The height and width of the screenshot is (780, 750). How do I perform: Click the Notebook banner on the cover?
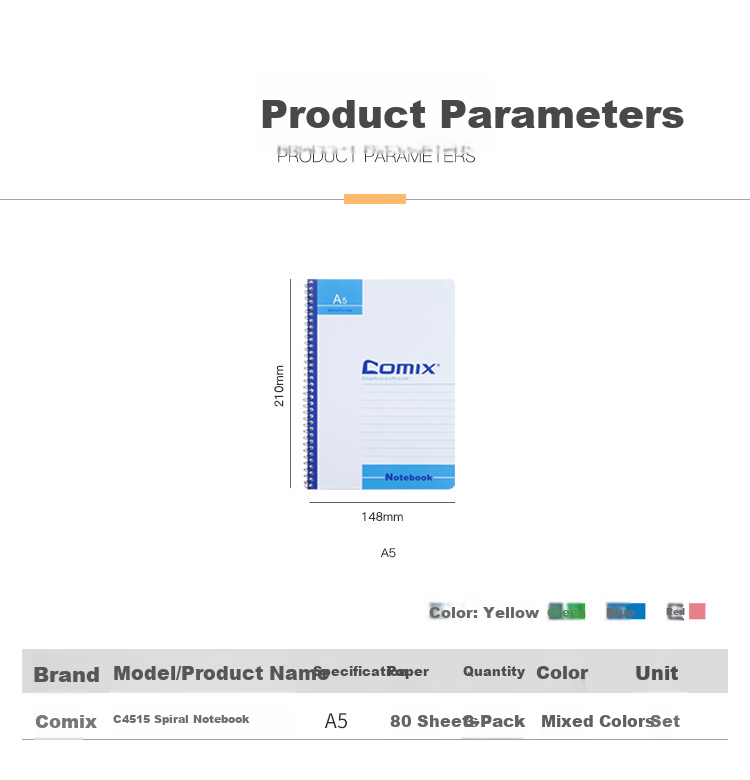pyautogui.click(x=408, y=477)
